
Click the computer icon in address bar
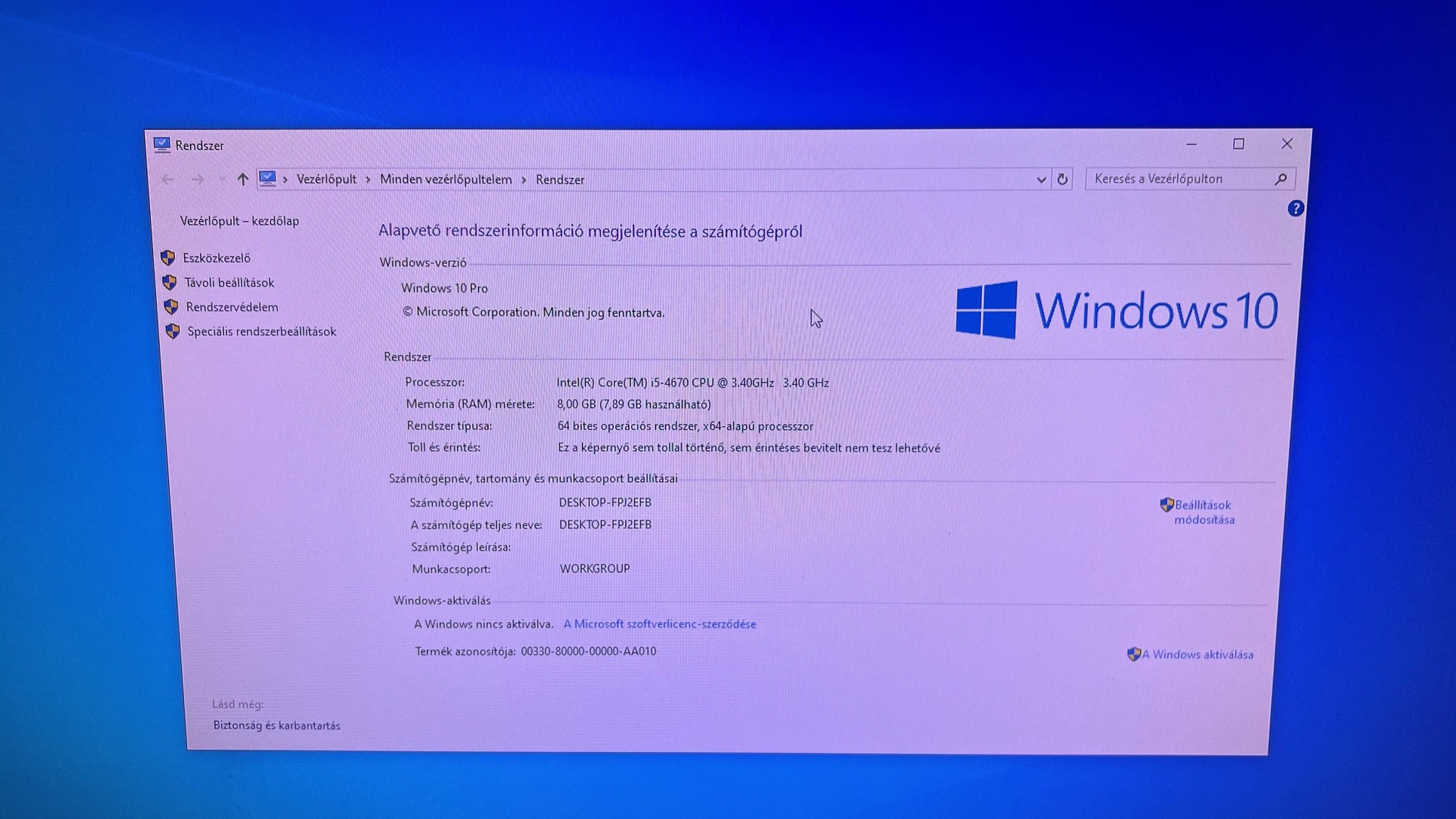coord(268,179)
